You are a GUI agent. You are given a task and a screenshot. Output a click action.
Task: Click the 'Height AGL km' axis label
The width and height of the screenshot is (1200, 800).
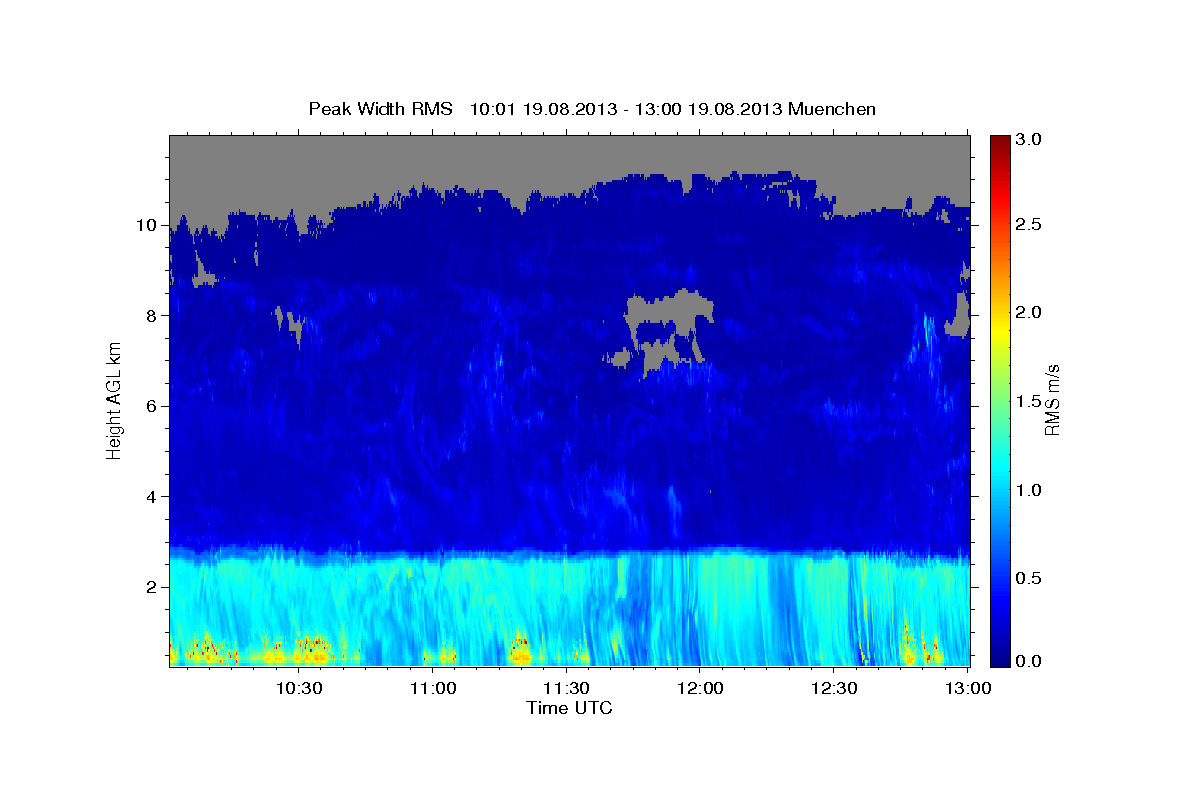(x=115, y=400)
